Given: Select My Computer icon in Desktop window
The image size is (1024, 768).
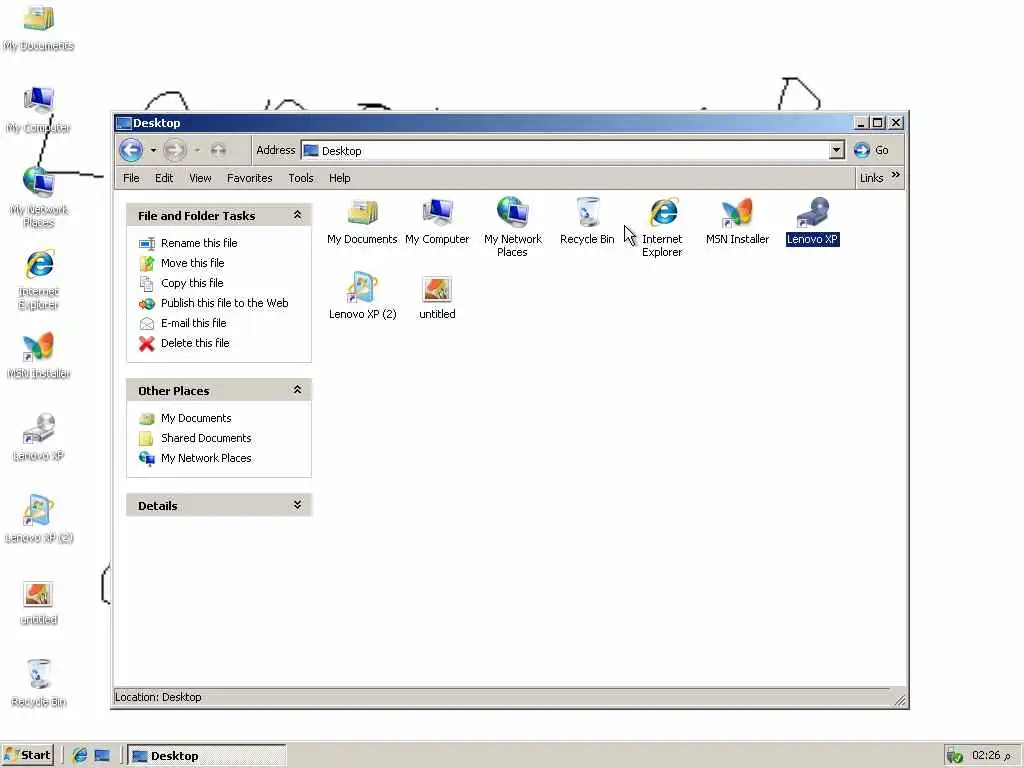Looking at the screenshot, I should pyautogui.click(x=438, y=221).
